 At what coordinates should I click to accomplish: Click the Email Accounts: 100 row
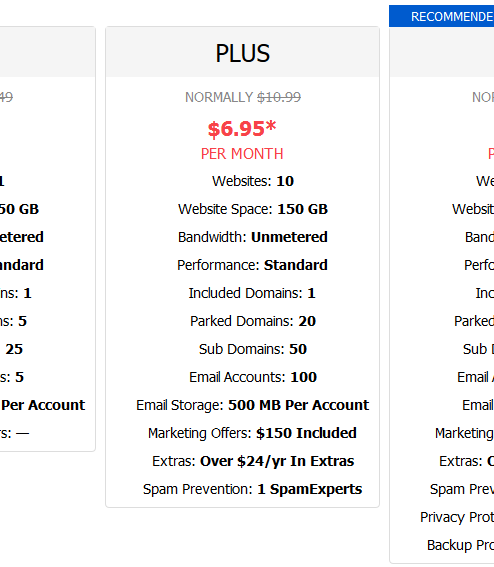point(253,377)
